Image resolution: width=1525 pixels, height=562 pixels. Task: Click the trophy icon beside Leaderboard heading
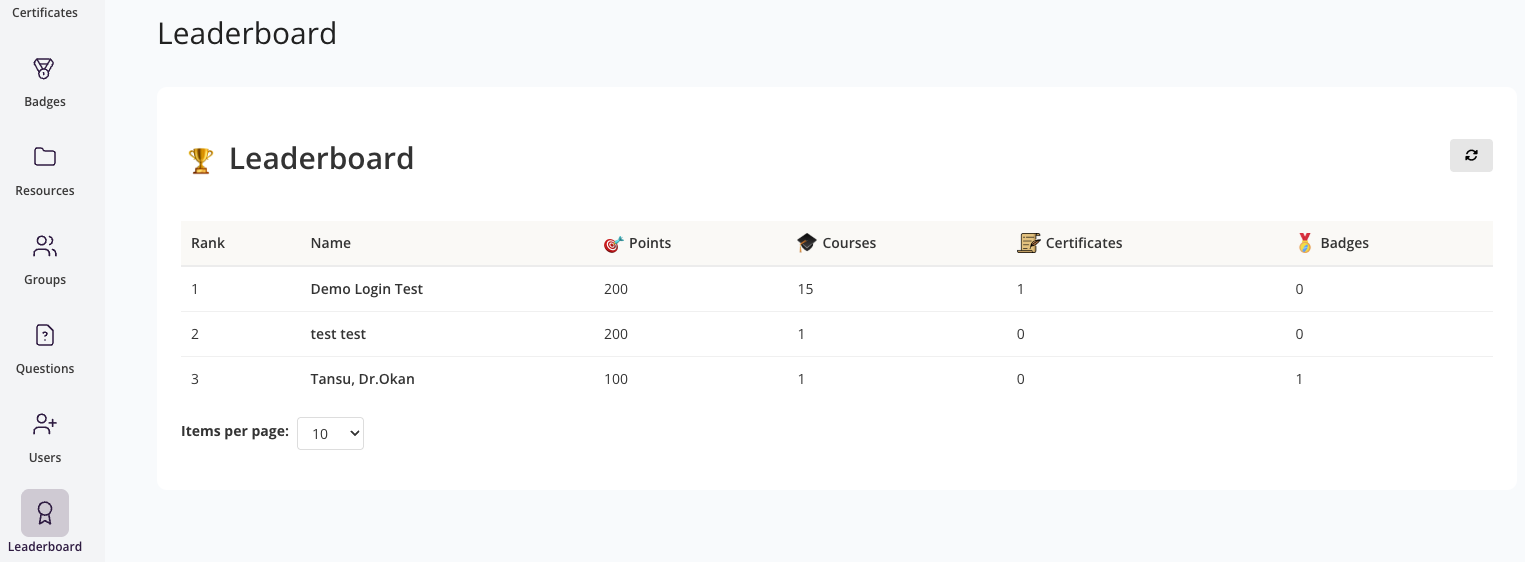coord(201,160)
